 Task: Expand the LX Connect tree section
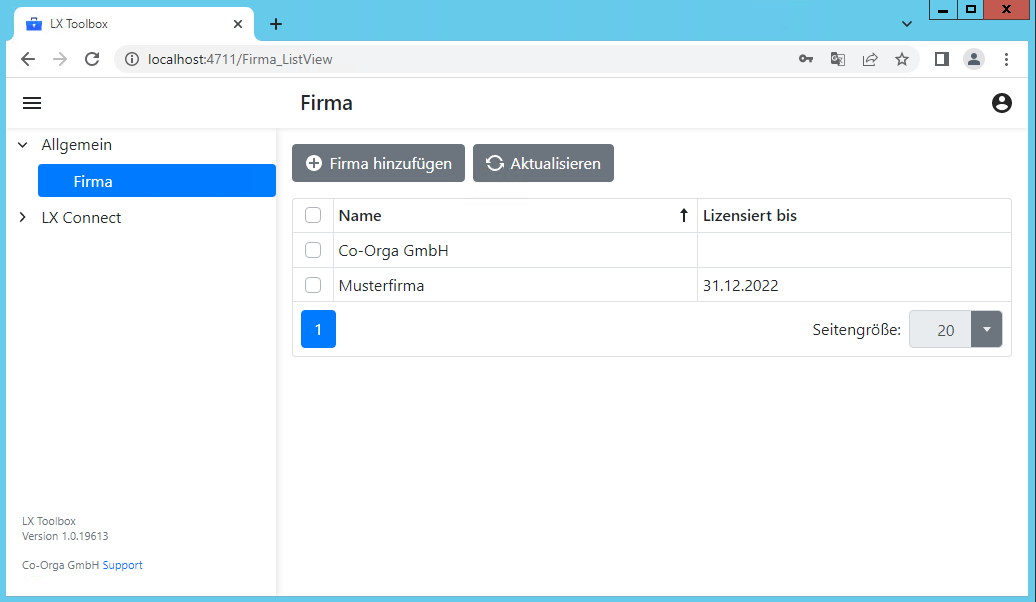(23, 218)
